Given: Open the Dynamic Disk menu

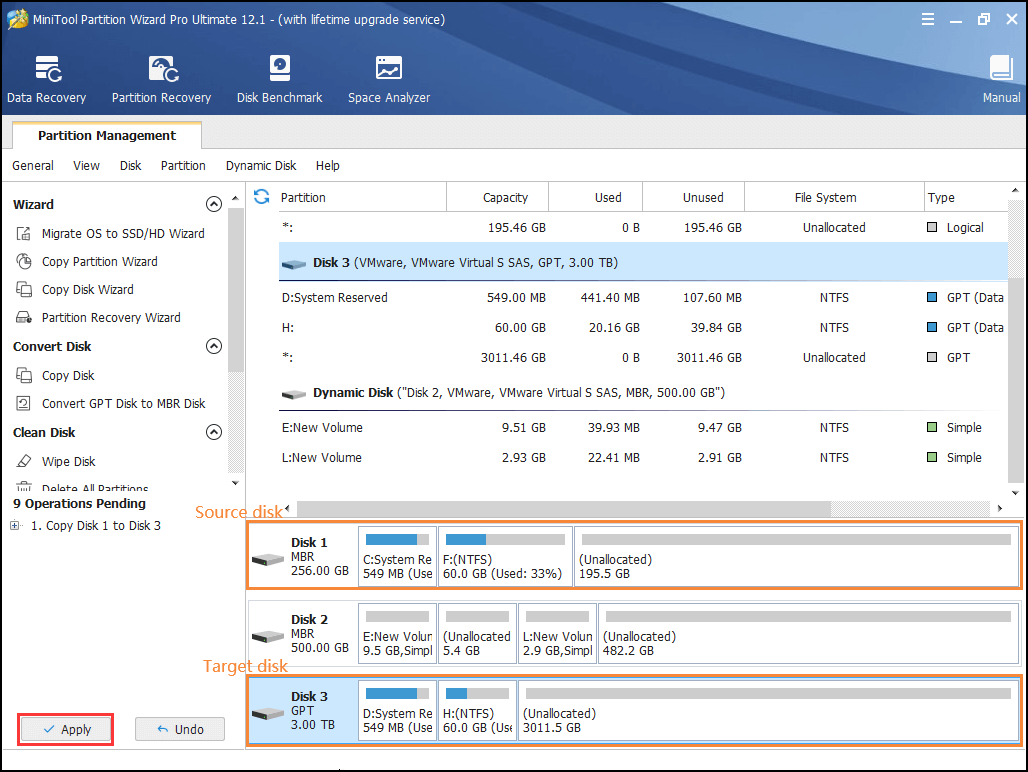Looking at the screenshot, I should [x=261, y=166].
